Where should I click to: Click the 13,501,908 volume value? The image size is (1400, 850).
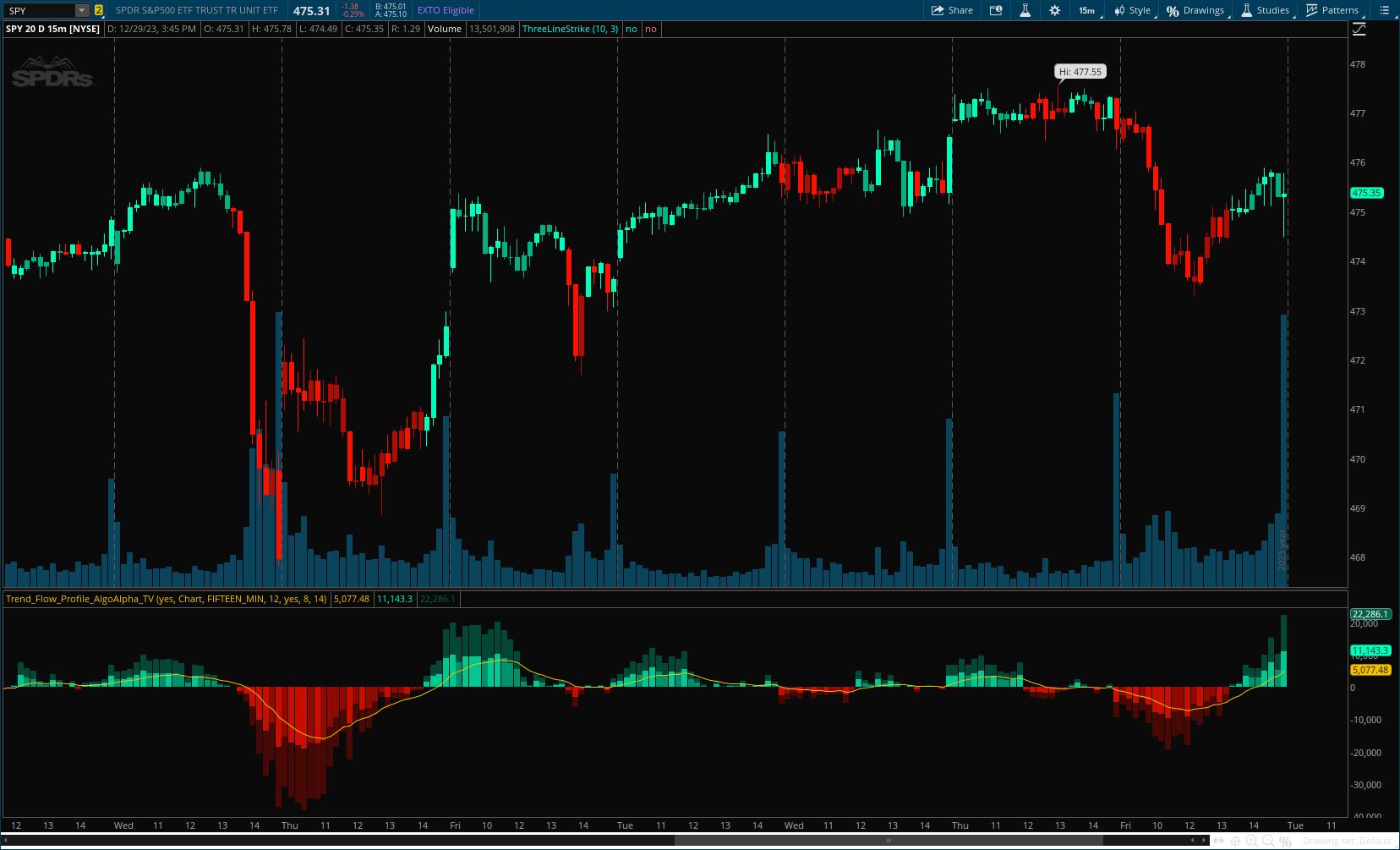(492, 29)
